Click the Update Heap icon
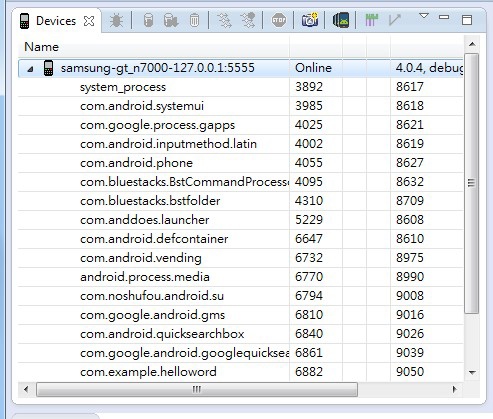493x419 pixels. click(148, 21)
